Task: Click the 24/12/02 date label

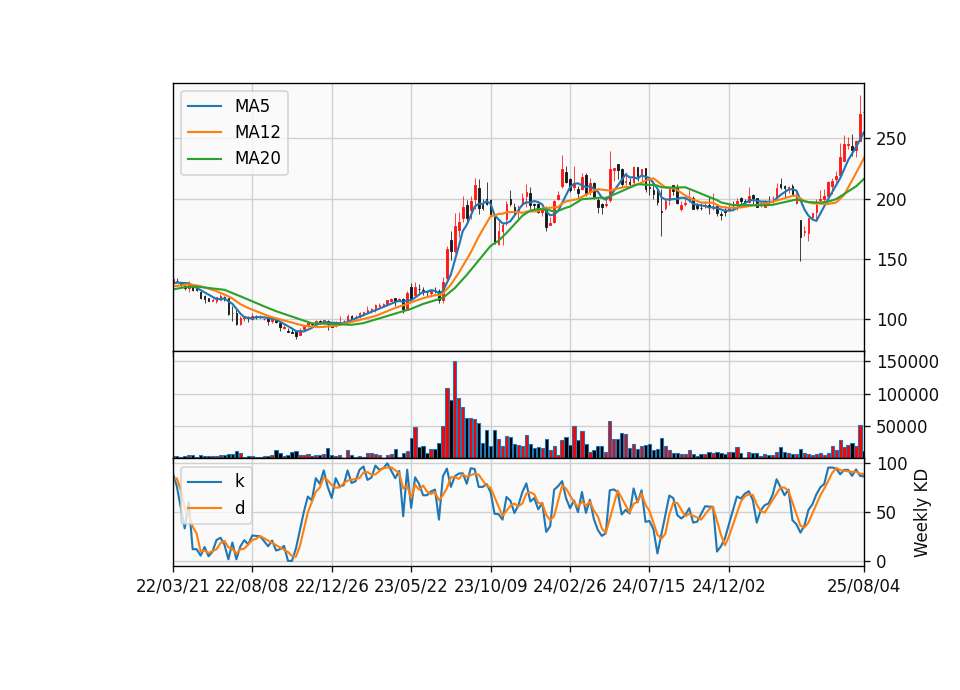Action: (729, 586)
